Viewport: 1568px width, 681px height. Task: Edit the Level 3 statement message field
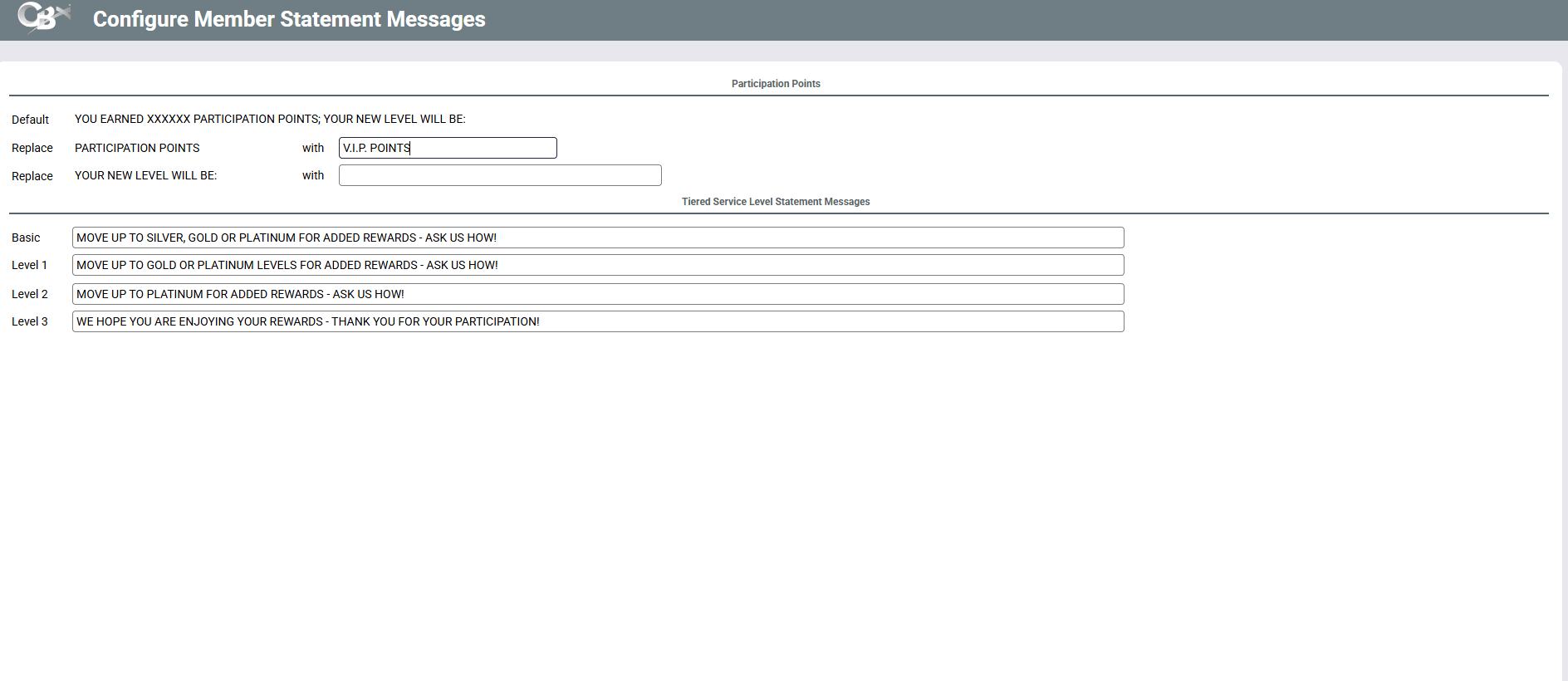[598, 321]
